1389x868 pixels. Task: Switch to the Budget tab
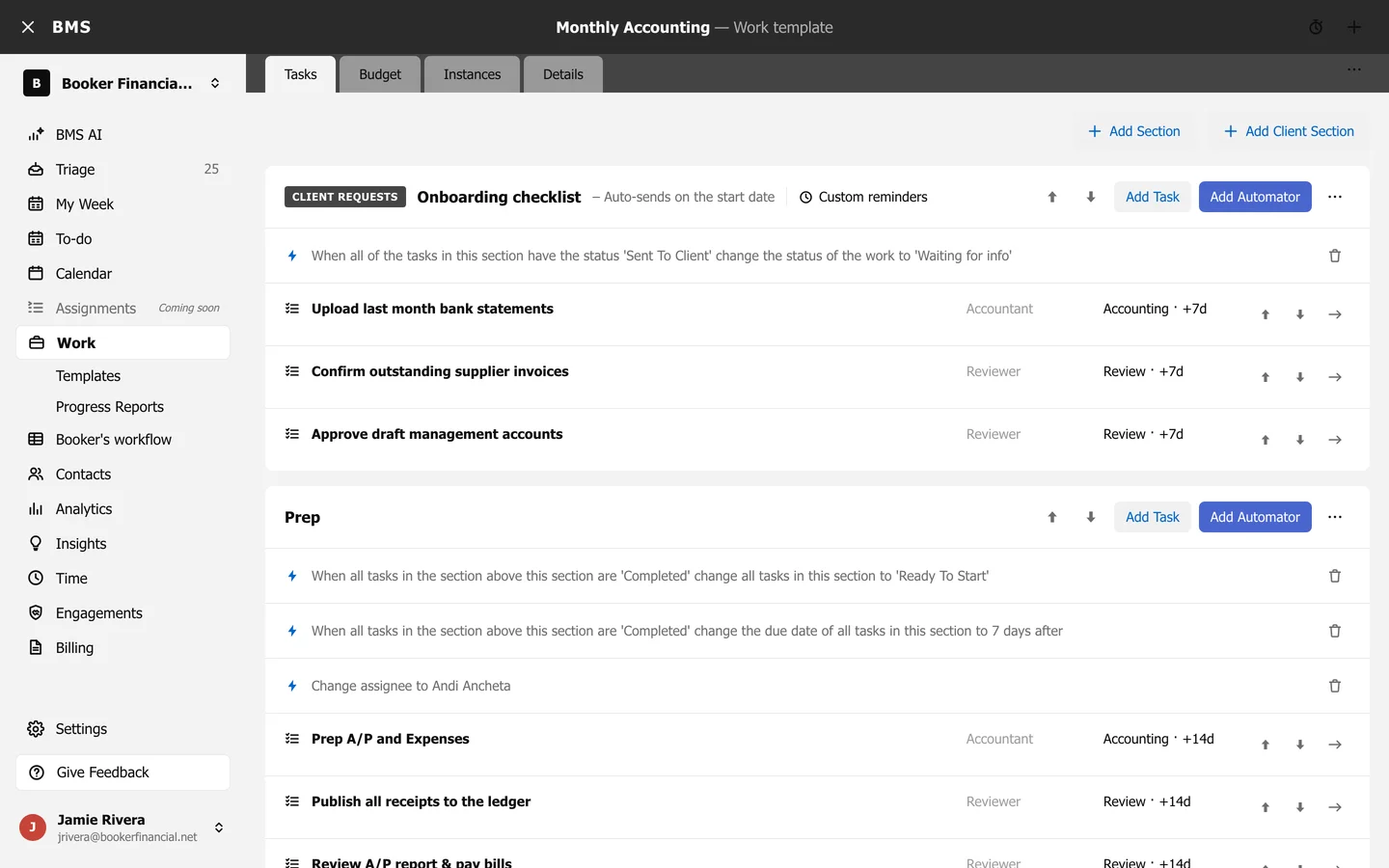pos(380,74)
